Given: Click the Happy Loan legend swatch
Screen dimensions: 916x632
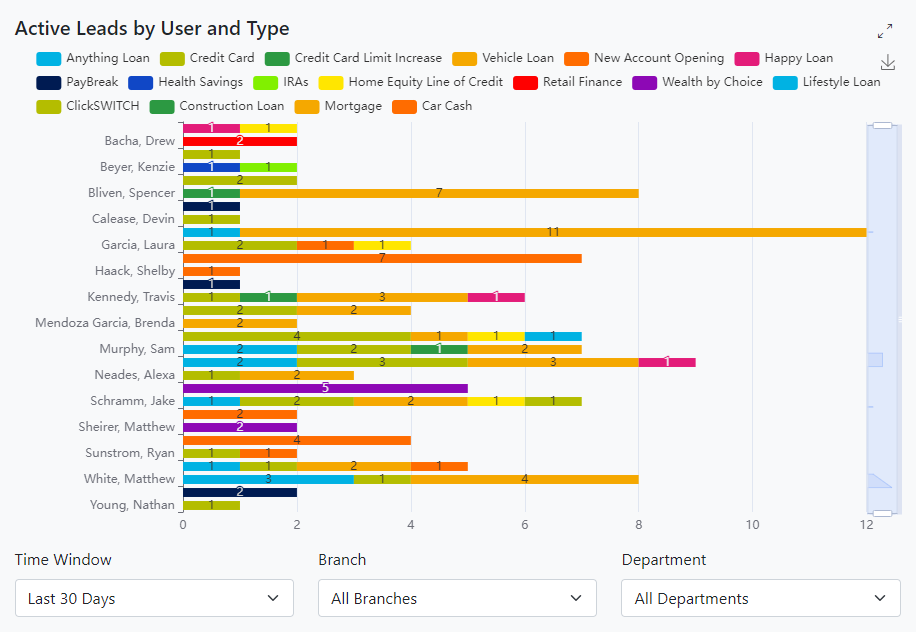Looking at the screenshot, I should coord(747,58).
